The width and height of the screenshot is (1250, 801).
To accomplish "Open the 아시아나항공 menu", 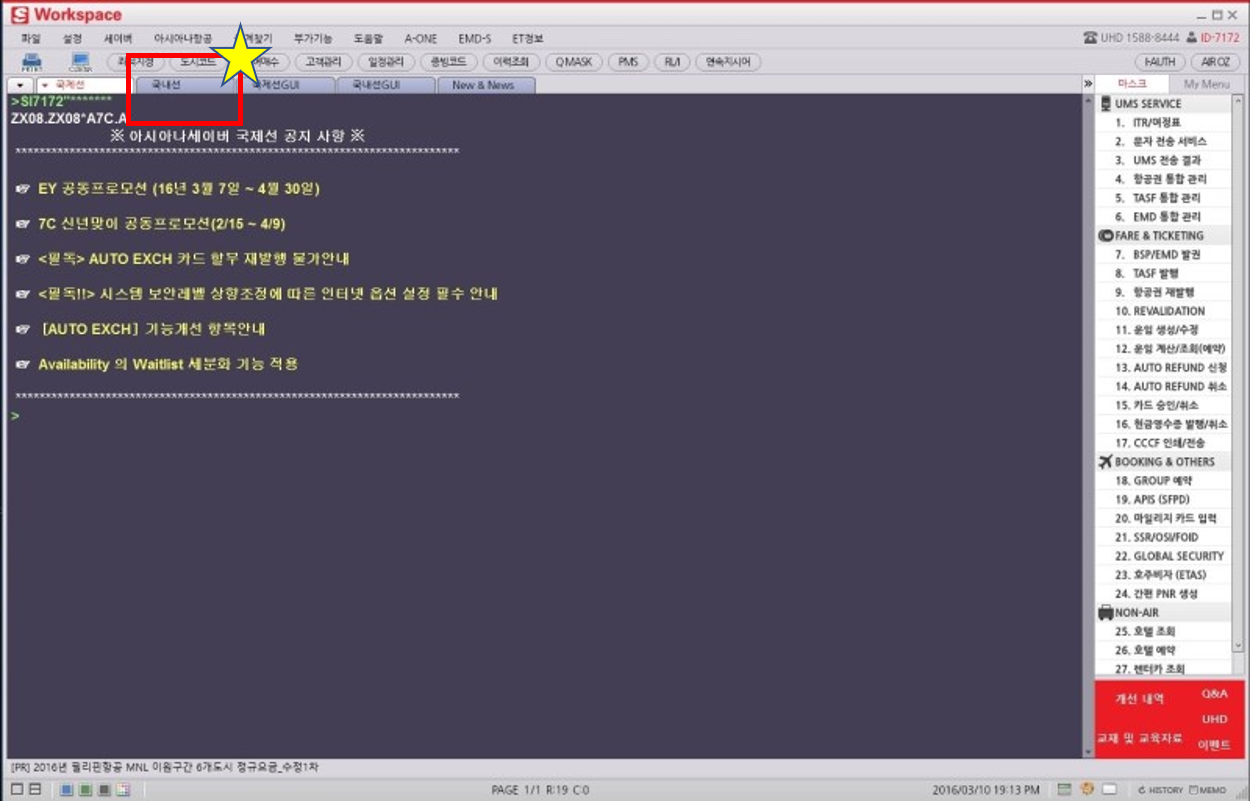I will click(183, 38).
